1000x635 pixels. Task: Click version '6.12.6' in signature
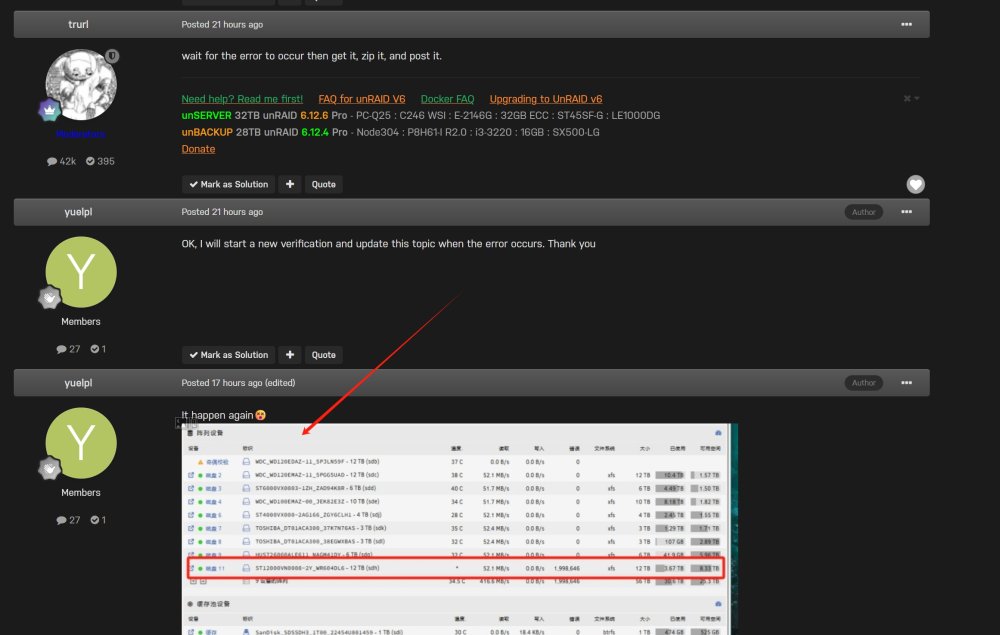coord(314,115)
